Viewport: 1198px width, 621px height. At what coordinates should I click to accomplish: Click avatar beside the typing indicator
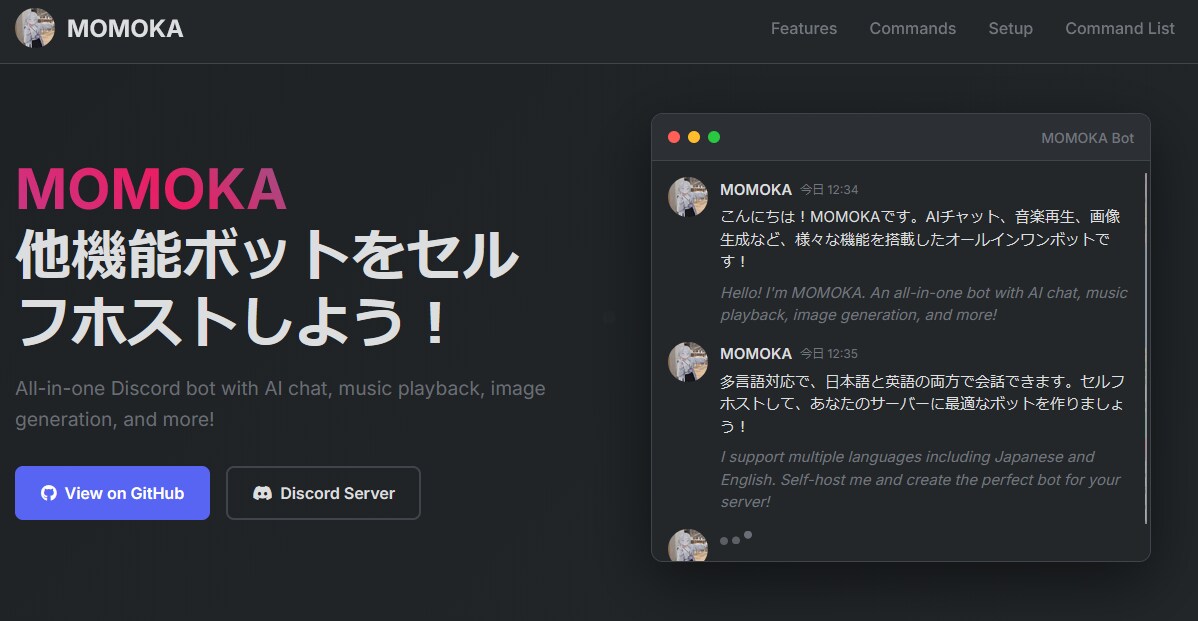pyautogui.click(x=688, y=545)
